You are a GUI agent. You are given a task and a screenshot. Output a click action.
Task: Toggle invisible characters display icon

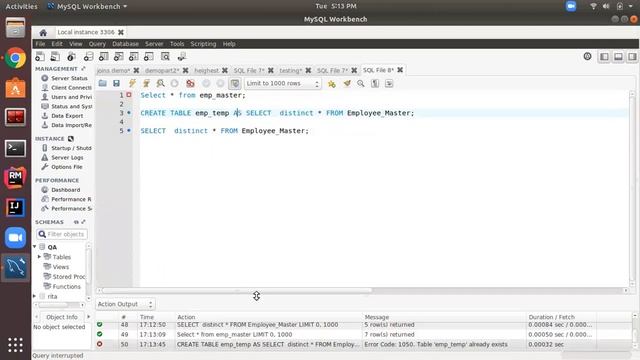coord(375,83)
